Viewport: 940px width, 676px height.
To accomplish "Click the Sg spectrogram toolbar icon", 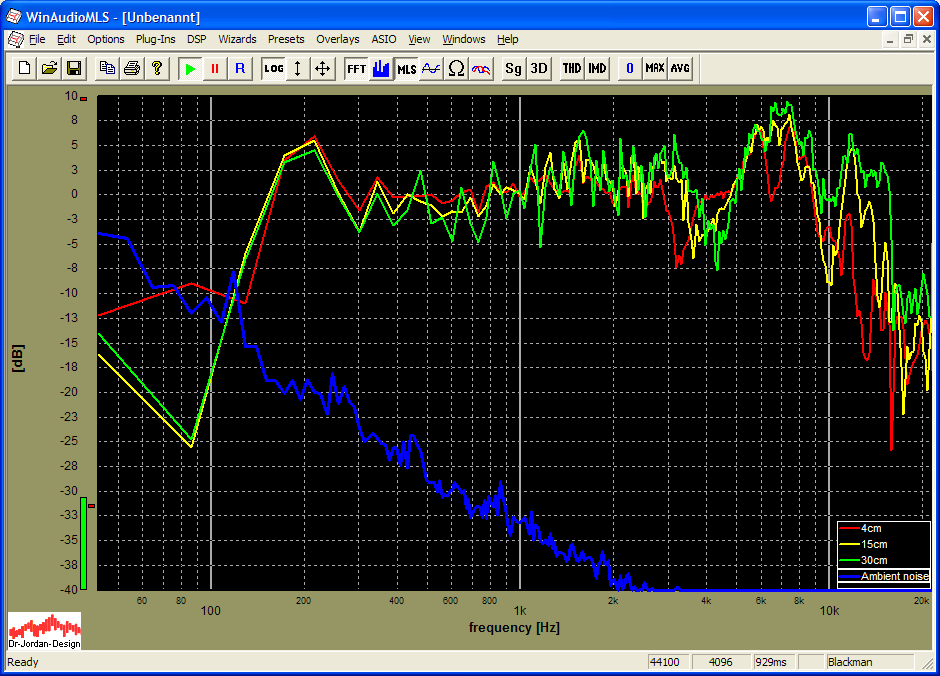I will click(x=513, y=69).
